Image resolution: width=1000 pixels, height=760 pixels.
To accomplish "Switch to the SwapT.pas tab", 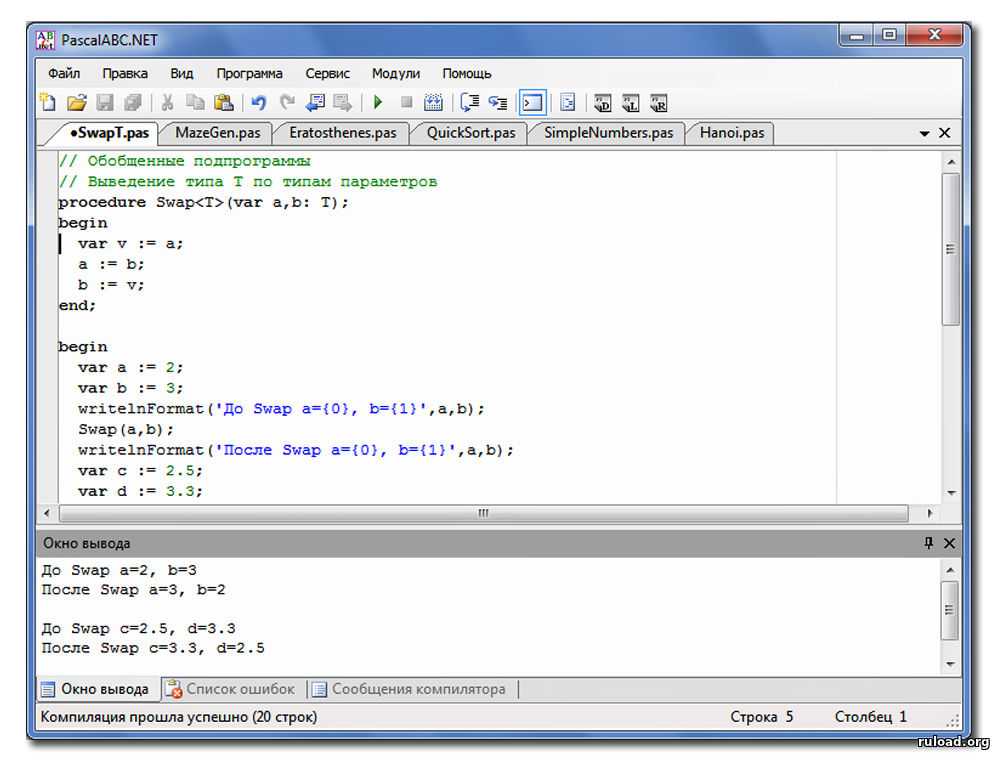I will (x=108, y=133).
